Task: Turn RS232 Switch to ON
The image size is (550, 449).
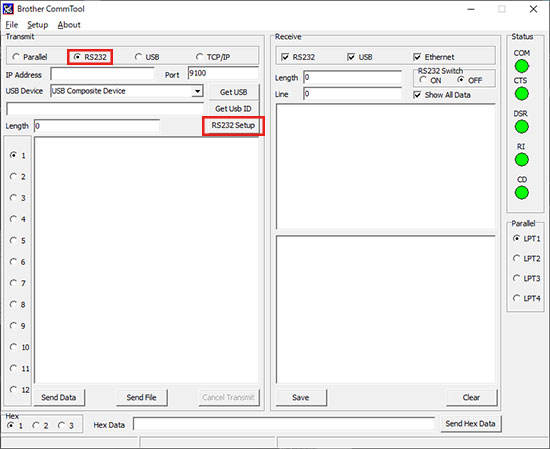Action: (423, 80)
